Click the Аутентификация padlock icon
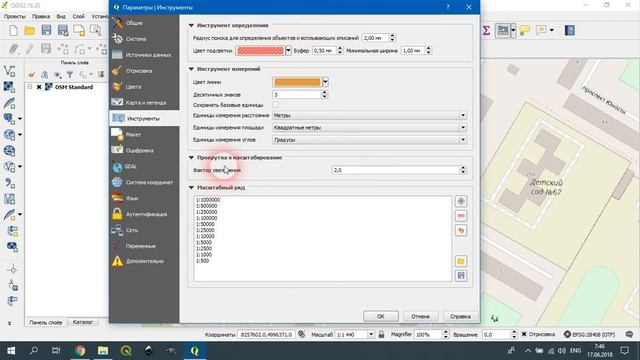 117,214
